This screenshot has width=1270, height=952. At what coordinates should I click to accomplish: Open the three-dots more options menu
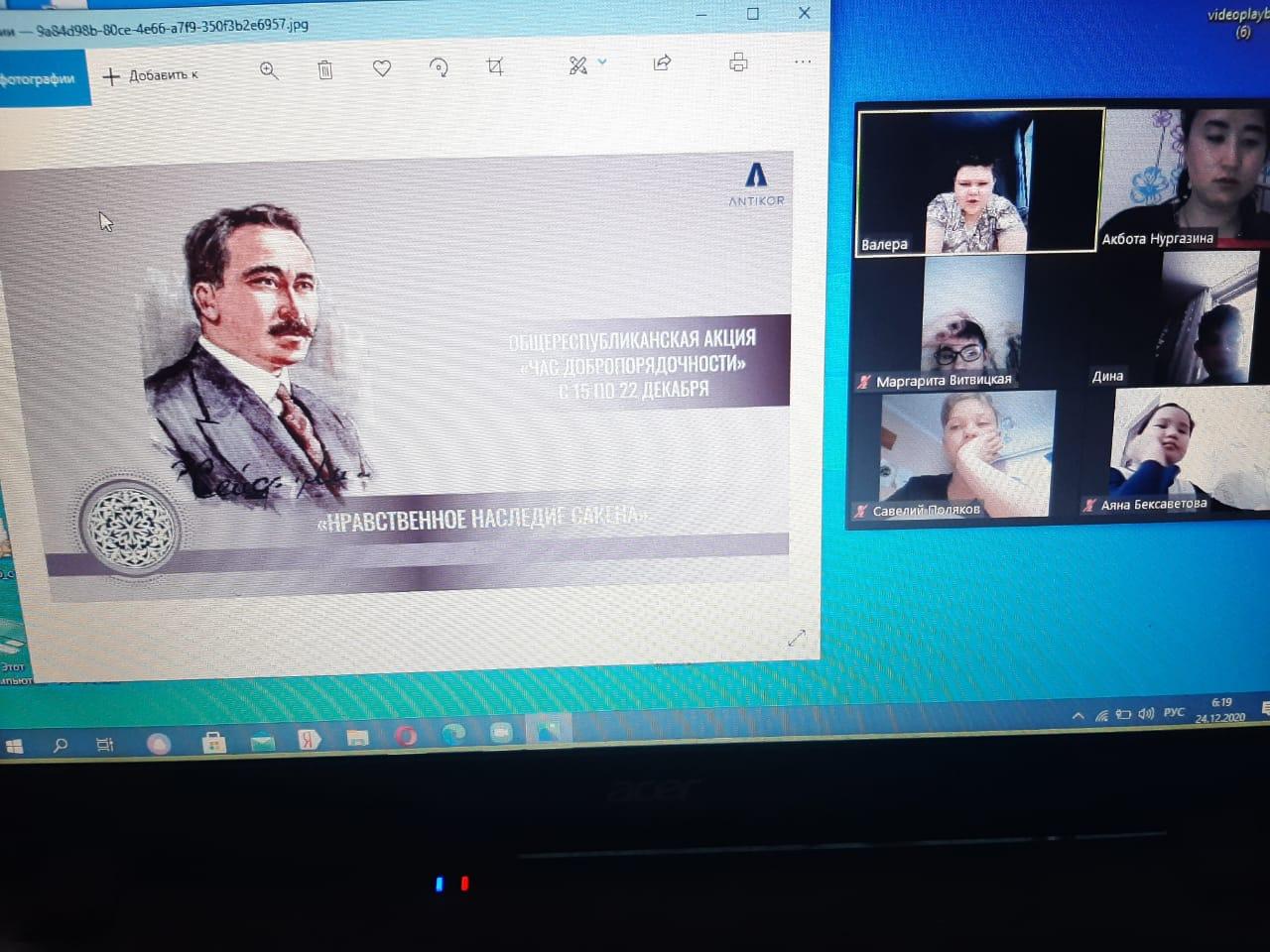click(803, 61)
